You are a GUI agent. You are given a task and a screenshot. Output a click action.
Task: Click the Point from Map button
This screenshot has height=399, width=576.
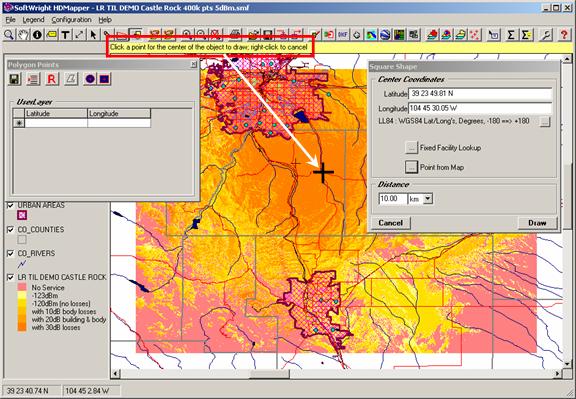pyautogui.click(x=411, y=167)
